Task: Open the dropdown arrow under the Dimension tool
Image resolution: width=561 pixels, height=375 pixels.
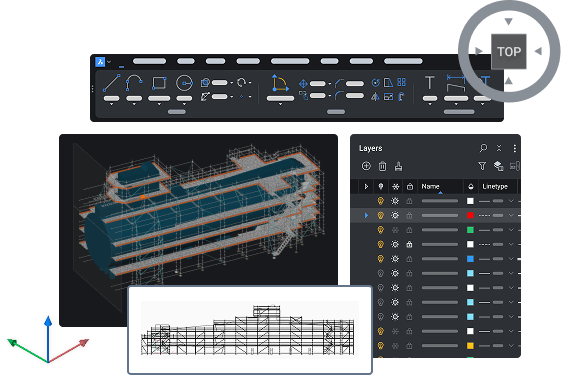Action: (x=456, y=104)
